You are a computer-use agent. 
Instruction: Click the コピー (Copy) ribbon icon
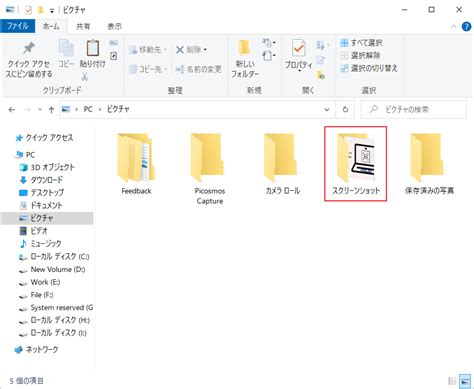(66, 53)
